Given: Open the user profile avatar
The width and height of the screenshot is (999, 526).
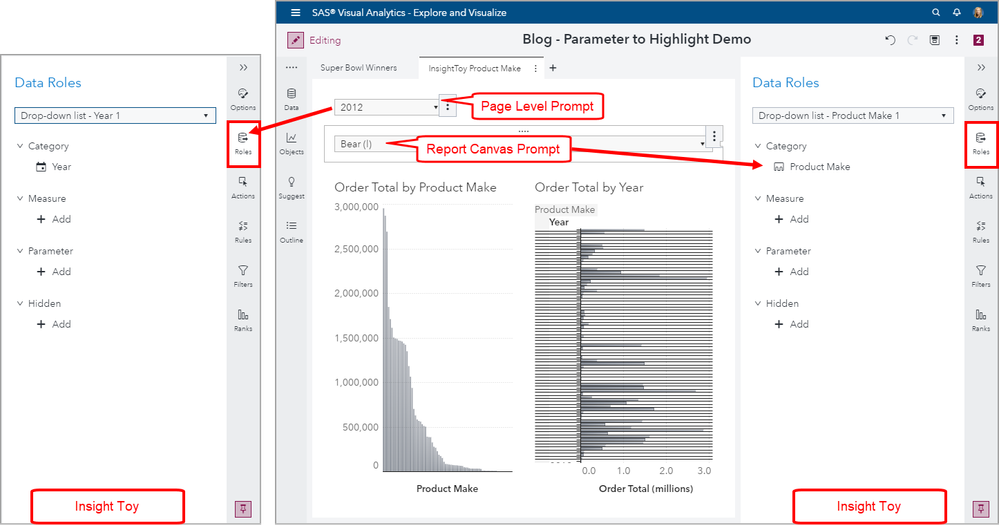Looking at the screenshot, I should pos(978,12).
